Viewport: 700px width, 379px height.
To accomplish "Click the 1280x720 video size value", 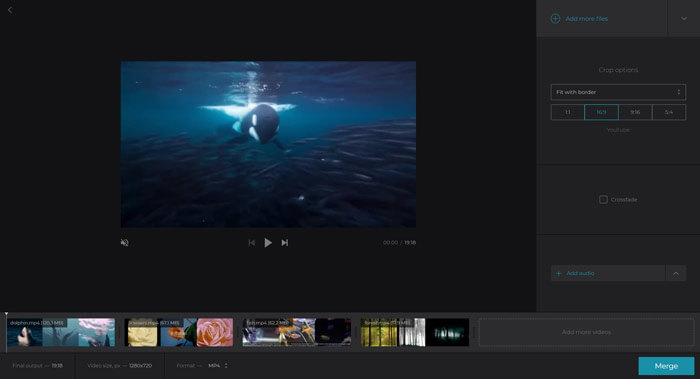I will point(140,366).
